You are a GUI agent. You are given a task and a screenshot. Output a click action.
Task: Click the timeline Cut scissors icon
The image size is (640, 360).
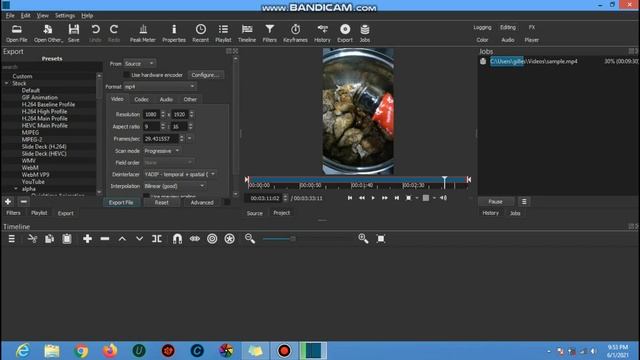click(32, 239)
